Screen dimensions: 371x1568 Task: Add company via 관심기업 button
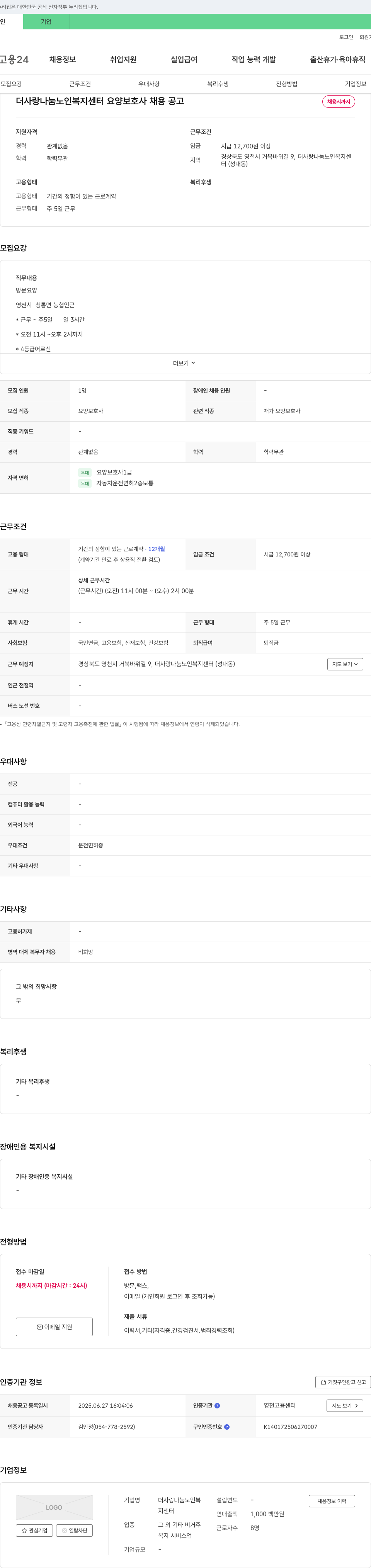[34, 1530]
